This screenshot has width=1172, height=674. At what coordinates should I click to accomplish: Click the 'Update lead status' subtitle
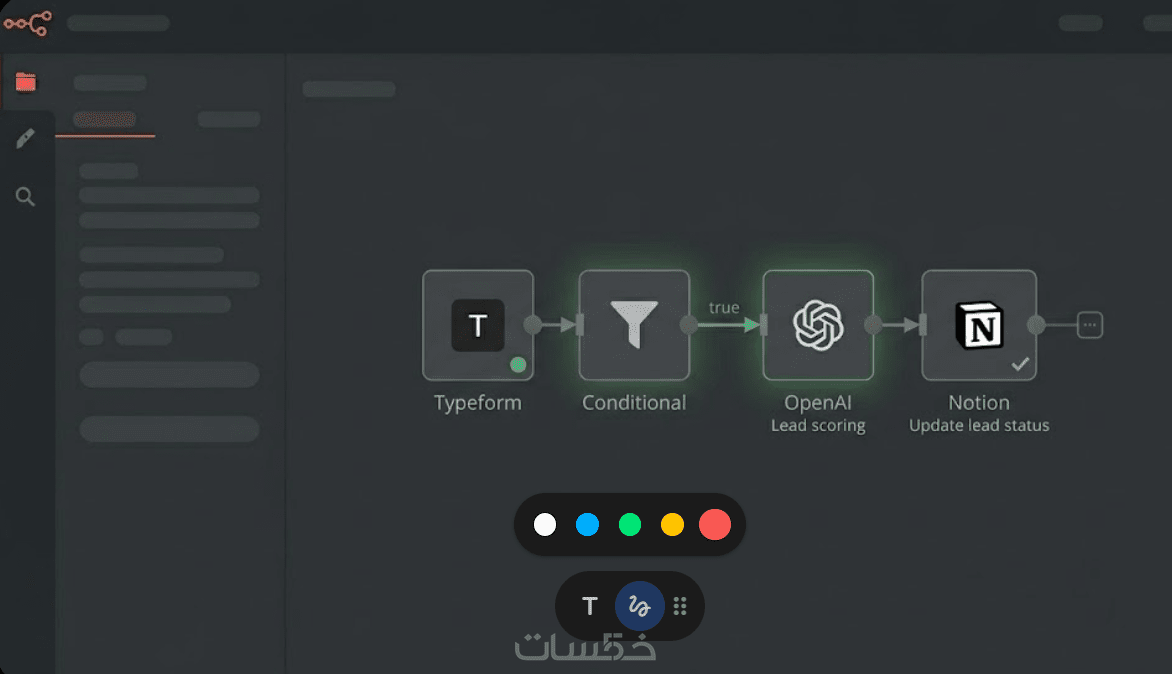979,425
